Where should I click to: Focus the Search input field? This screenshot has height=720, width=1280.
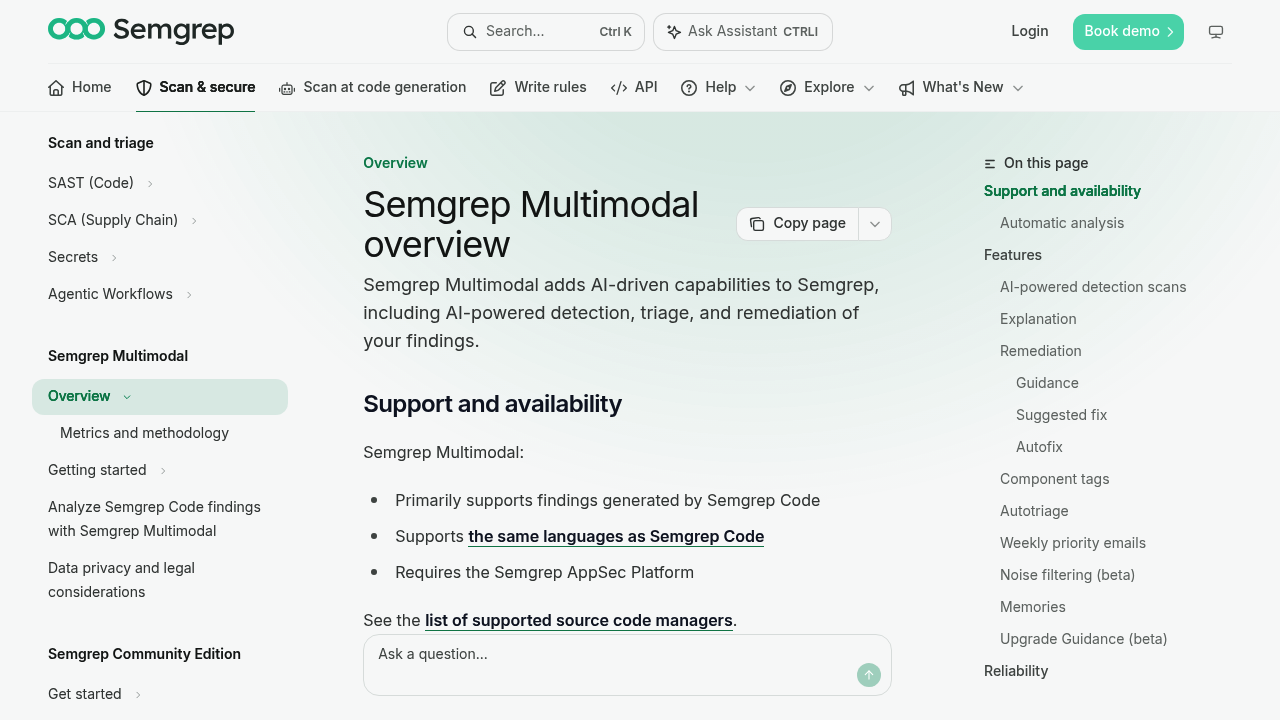546,32
